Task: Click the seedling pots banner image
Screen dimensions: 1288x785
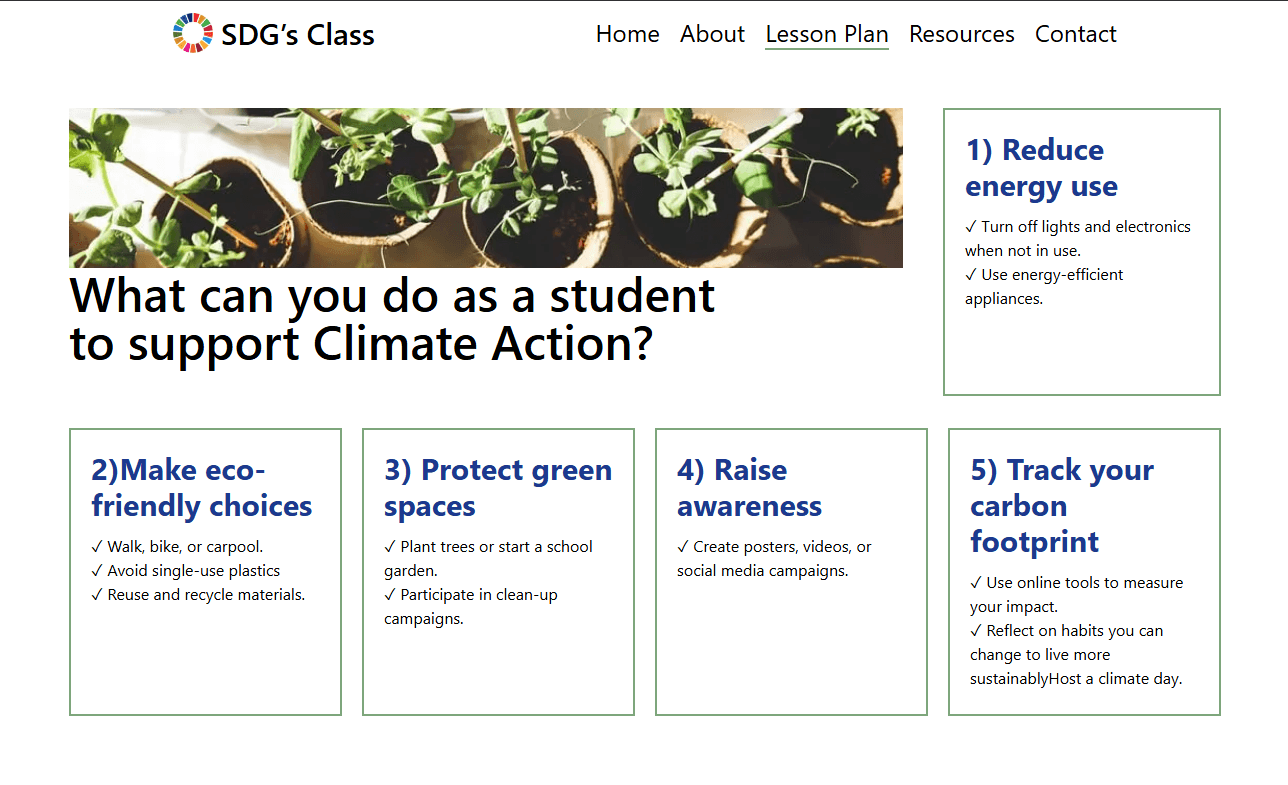Action: [x=485, y=187]
